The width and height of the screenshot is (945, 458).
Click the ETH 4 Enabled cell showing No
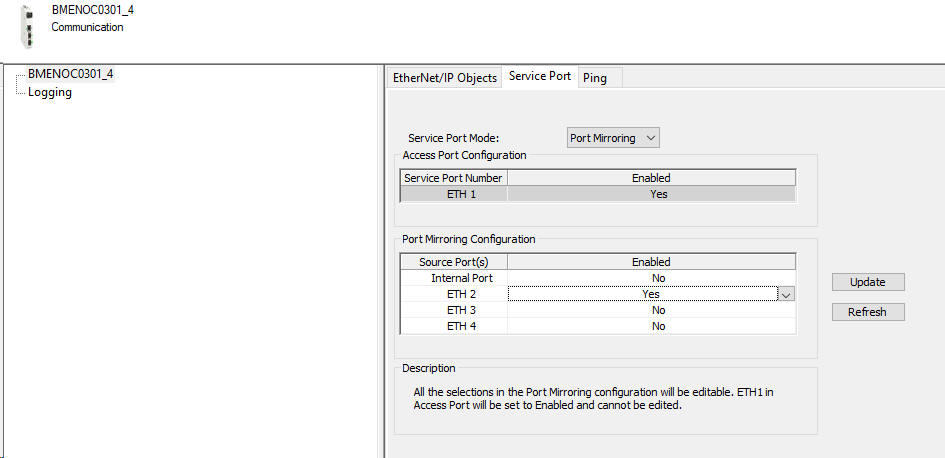[x=651, y=326]
